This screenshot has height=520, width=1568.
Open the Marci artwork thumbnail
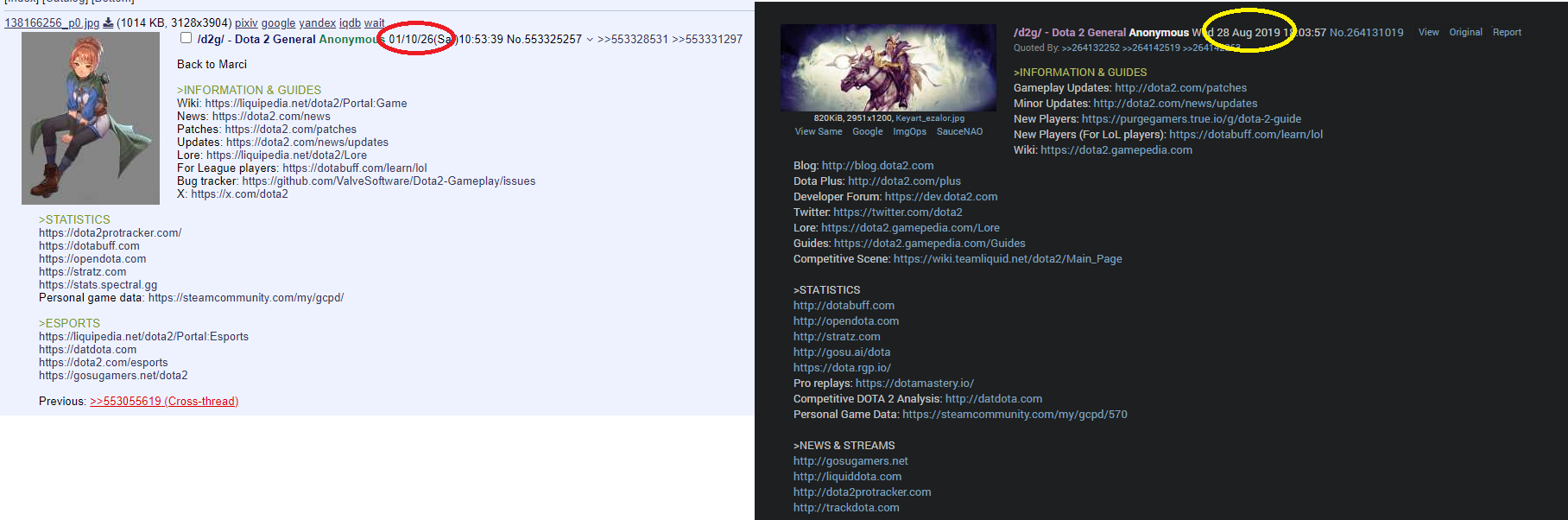pyautogui.click(x=91, y=118)
